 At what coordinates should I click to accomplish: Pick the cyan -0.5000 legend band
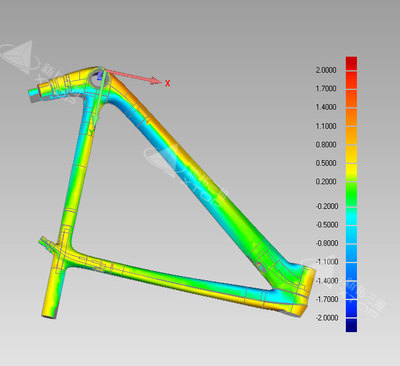click(351, 216)
